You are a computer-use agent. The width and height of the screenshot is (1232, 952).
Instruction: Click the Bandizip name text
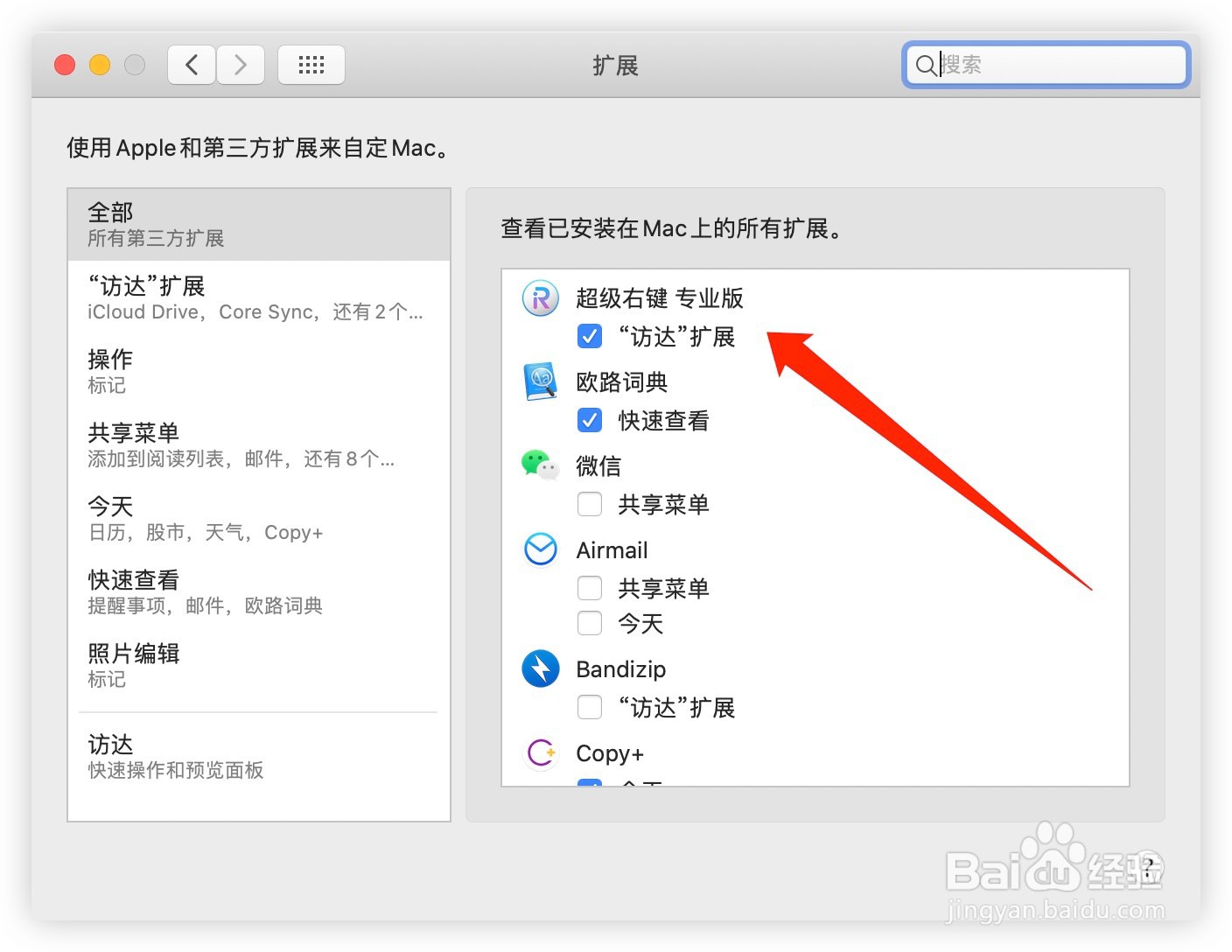621,669
